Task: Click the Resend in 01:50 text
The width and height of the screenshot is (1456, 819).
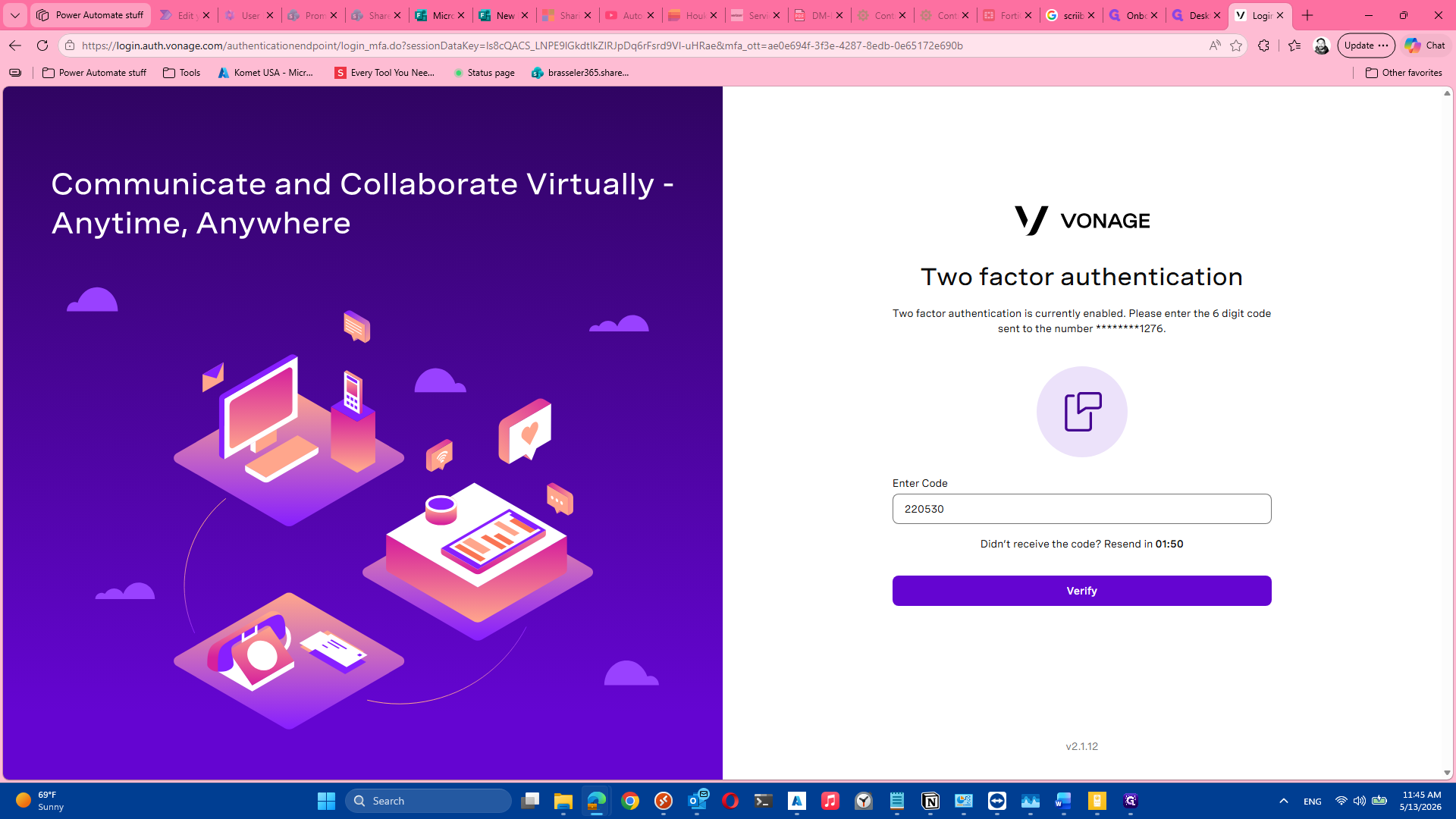Action: coord(1144,544)
